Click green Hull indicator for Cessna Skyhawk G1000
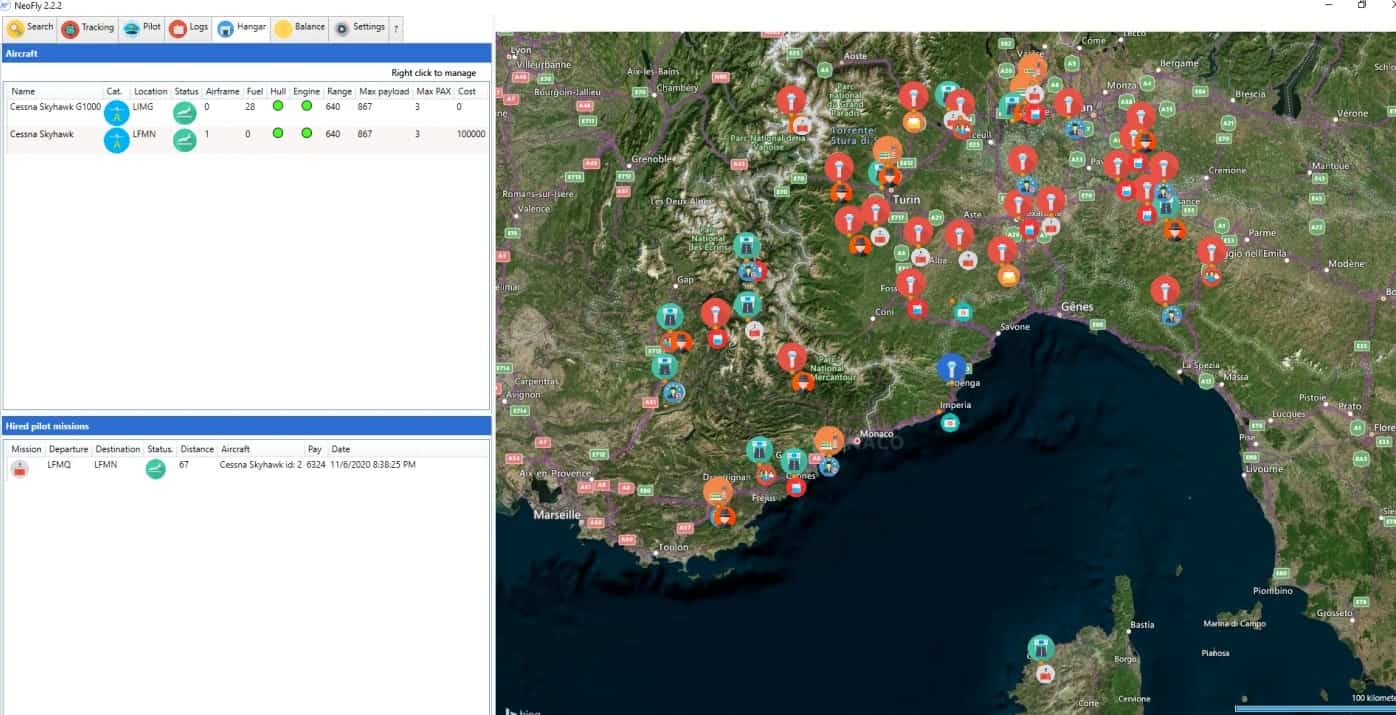 [278, 106]
